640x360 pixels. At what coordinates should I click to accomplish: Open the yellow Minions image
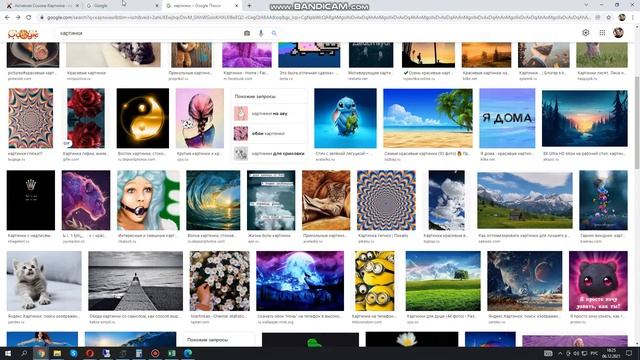375,281
